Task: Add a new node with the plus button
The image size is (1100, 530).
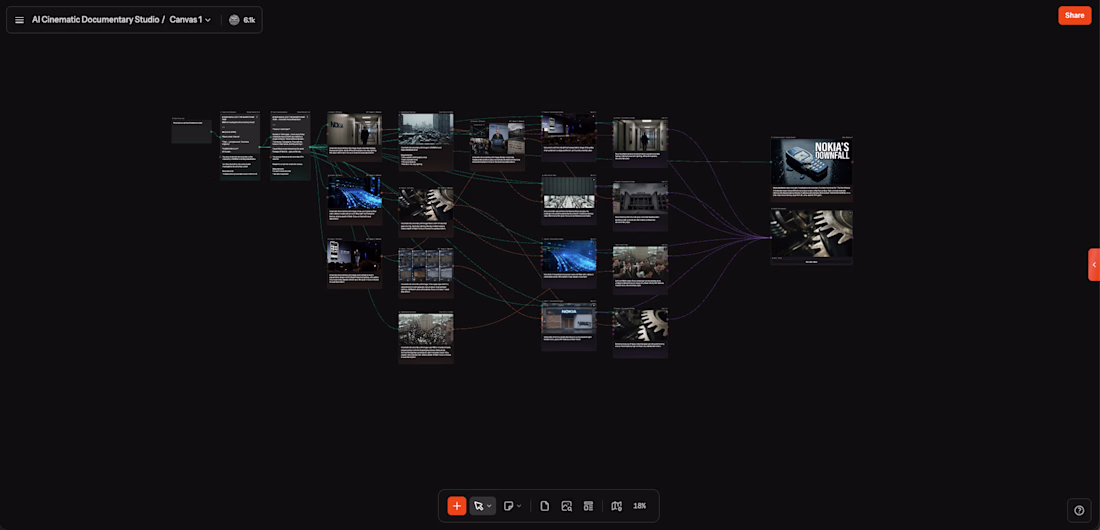Action: pos(457,505)
